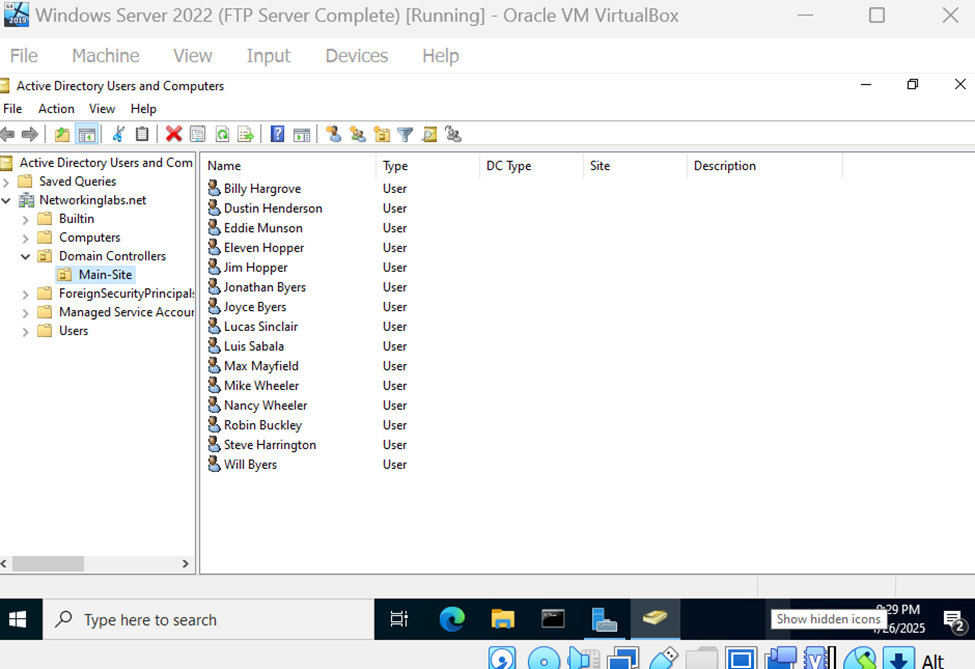
Task: Click the Filter funnel icon
Action: click(405, 134)
